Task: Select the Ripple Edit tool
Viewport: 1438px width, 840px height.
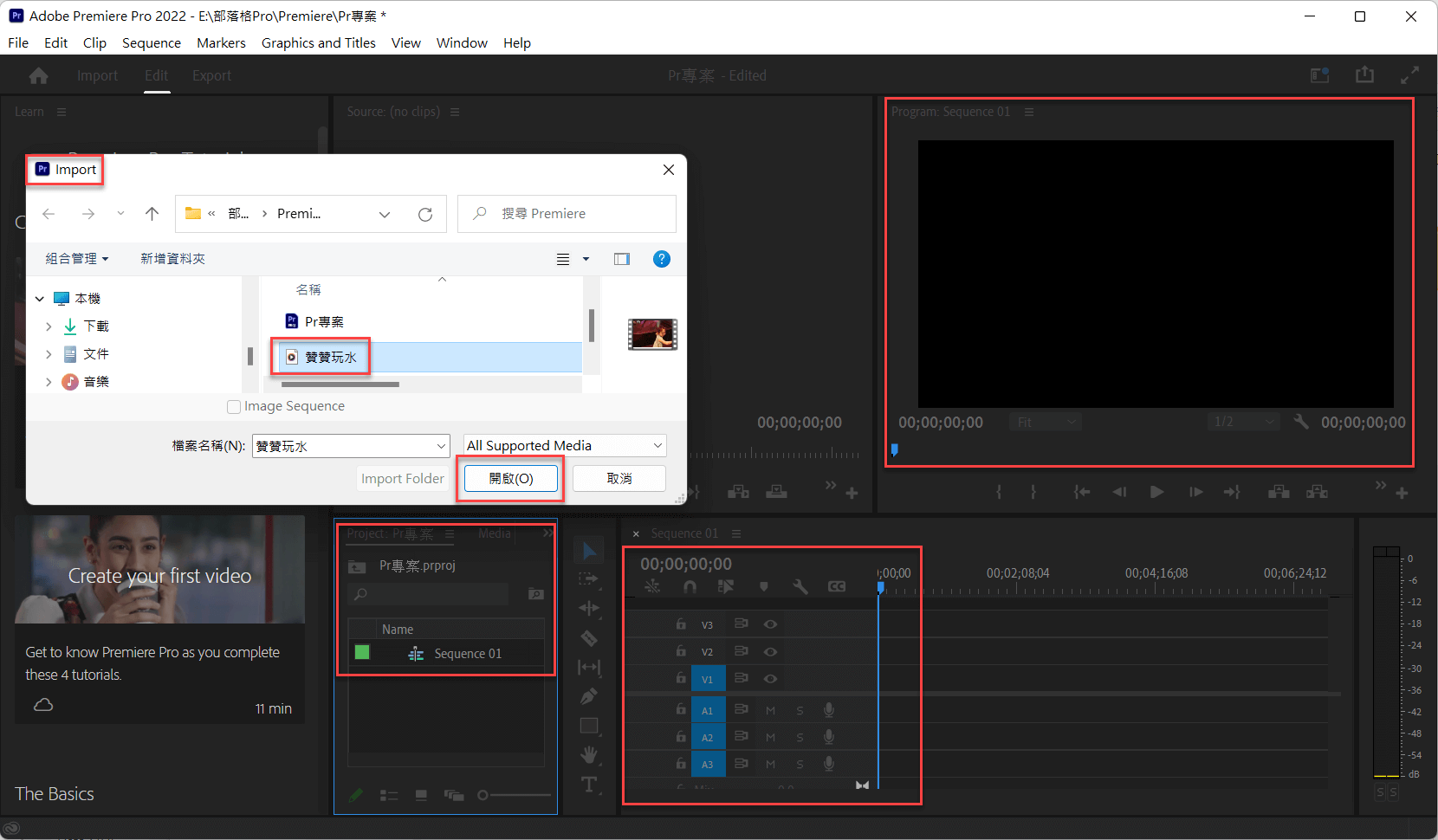Action: tap(589, 608)
